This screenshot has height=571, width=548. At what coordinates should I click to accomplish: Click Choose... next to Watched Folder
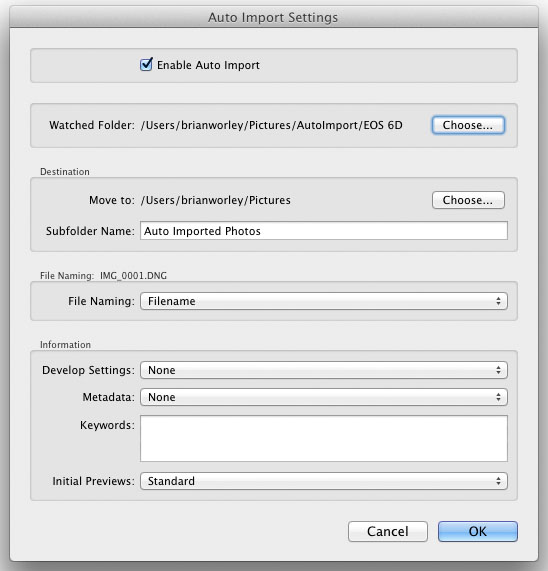point(468,125)
